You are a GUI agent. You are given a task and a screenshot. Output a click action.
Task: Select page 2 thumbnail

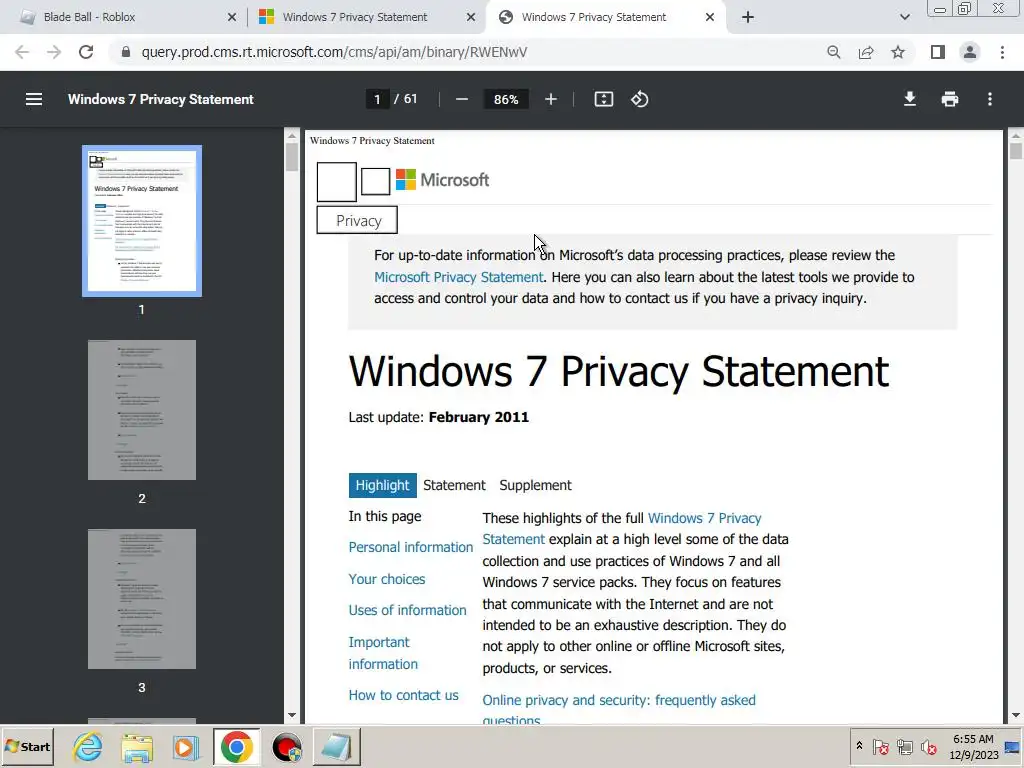(x=142, y=409)
